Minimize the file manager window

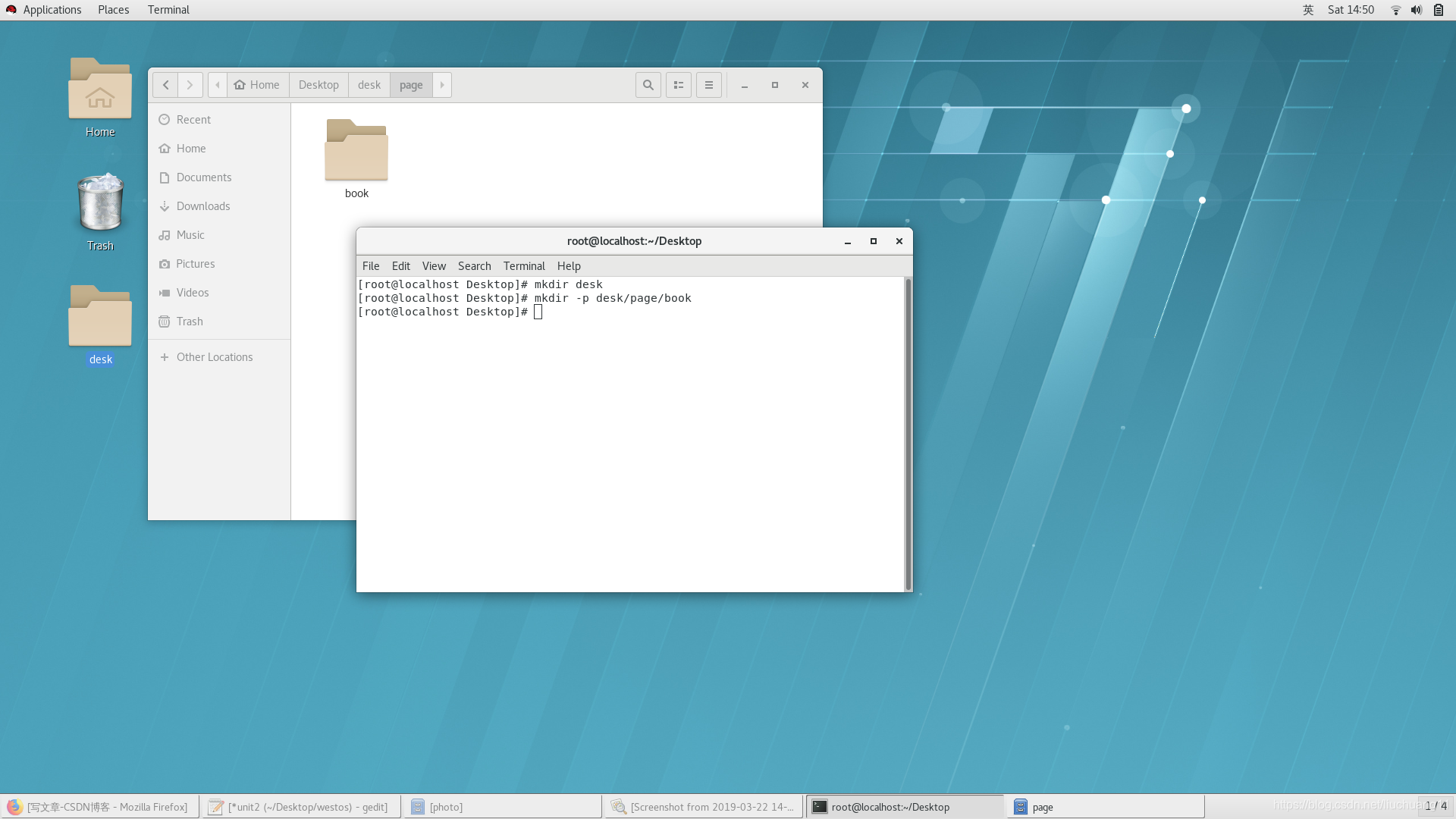pyautogui.click(x=745, y=85)
